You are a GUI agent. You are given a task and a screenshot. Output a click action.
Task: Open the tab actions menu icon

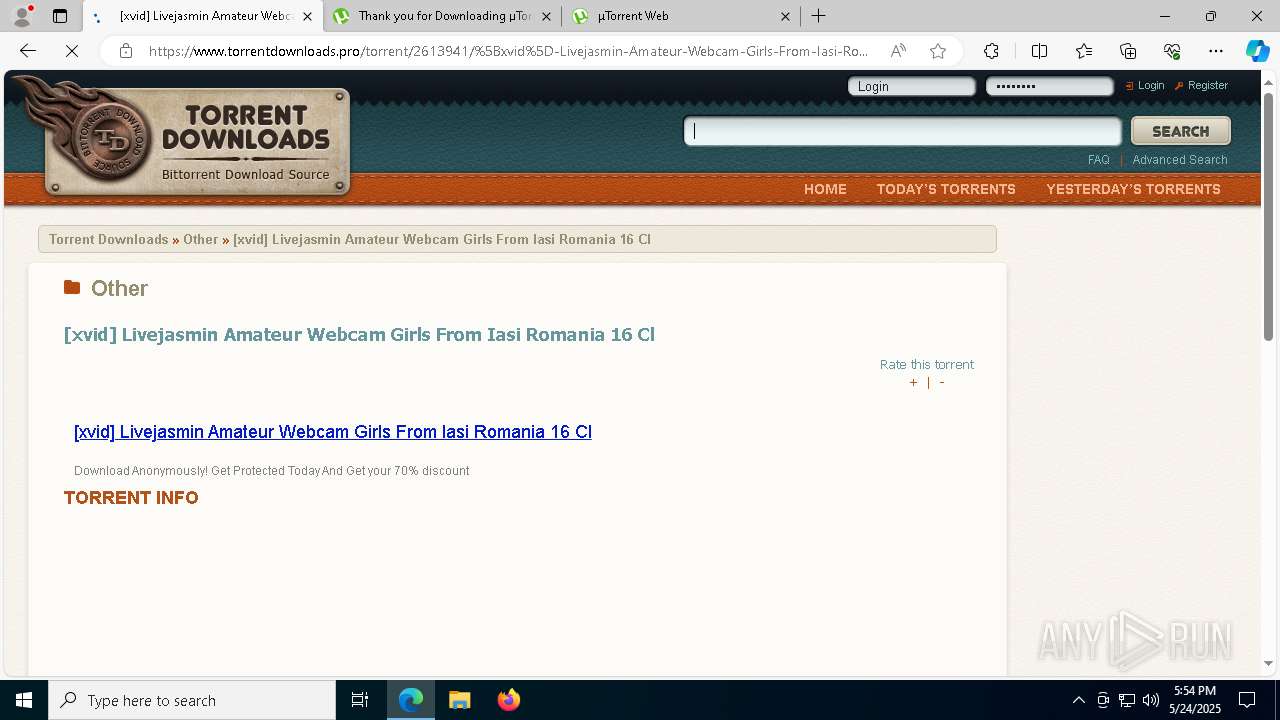coord(60,16)
